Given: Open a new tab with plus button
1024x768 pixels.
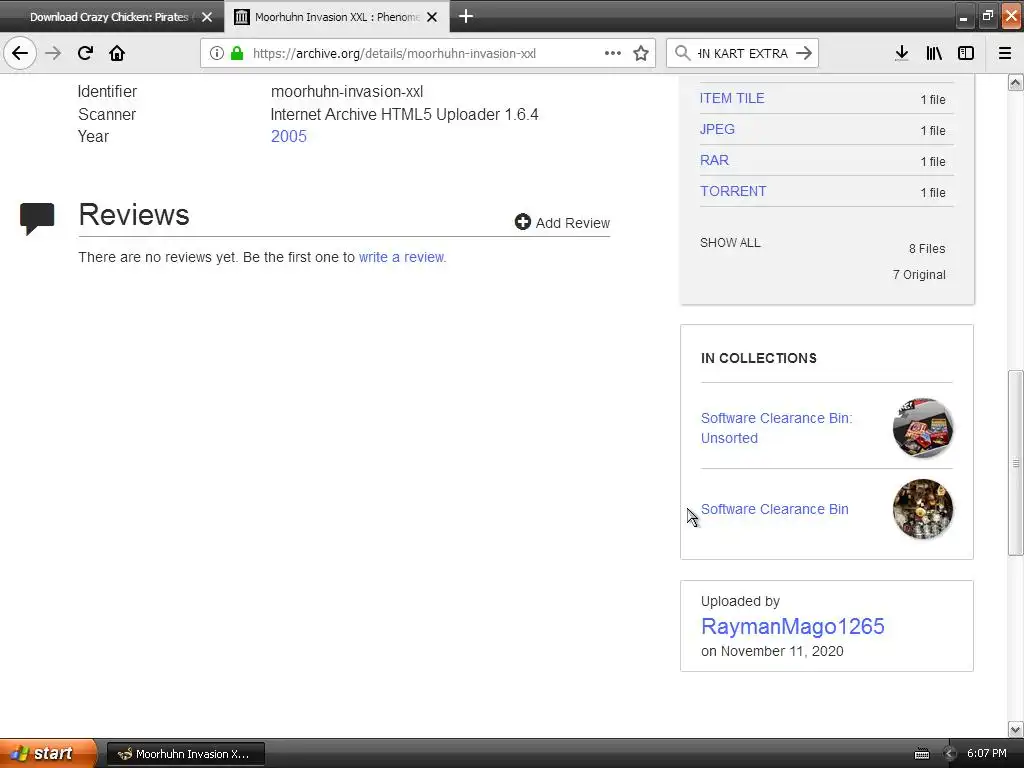Looking at the screenshot, I should [466, 16].
